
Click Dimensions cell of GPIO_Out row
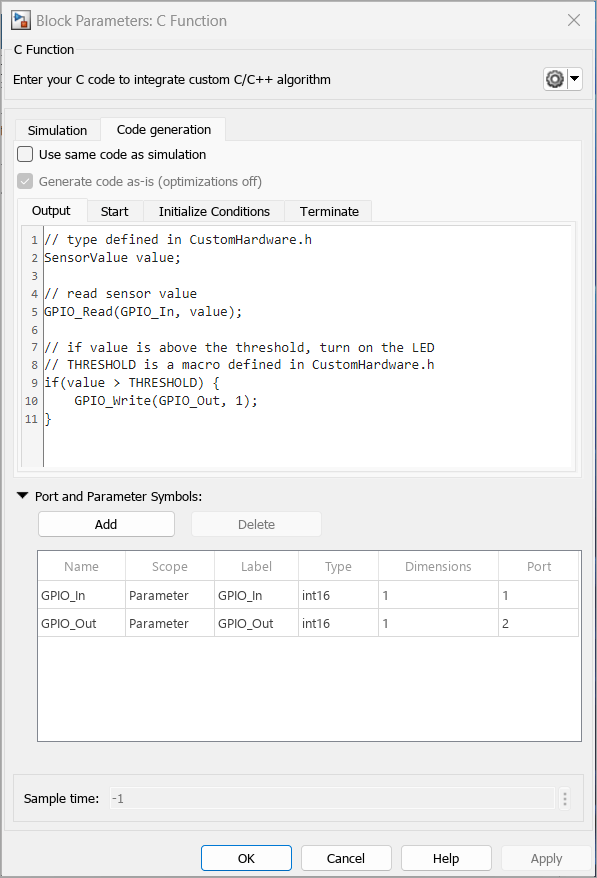click(x=439, y=623)
